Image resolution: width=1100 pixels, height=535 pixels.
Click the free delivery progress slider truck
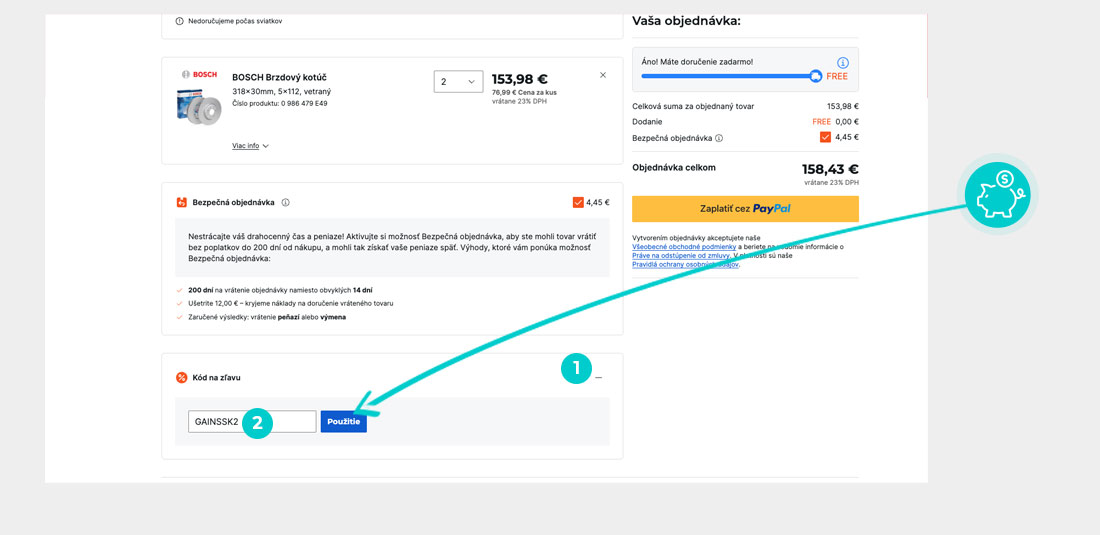(x=816, y=76)
